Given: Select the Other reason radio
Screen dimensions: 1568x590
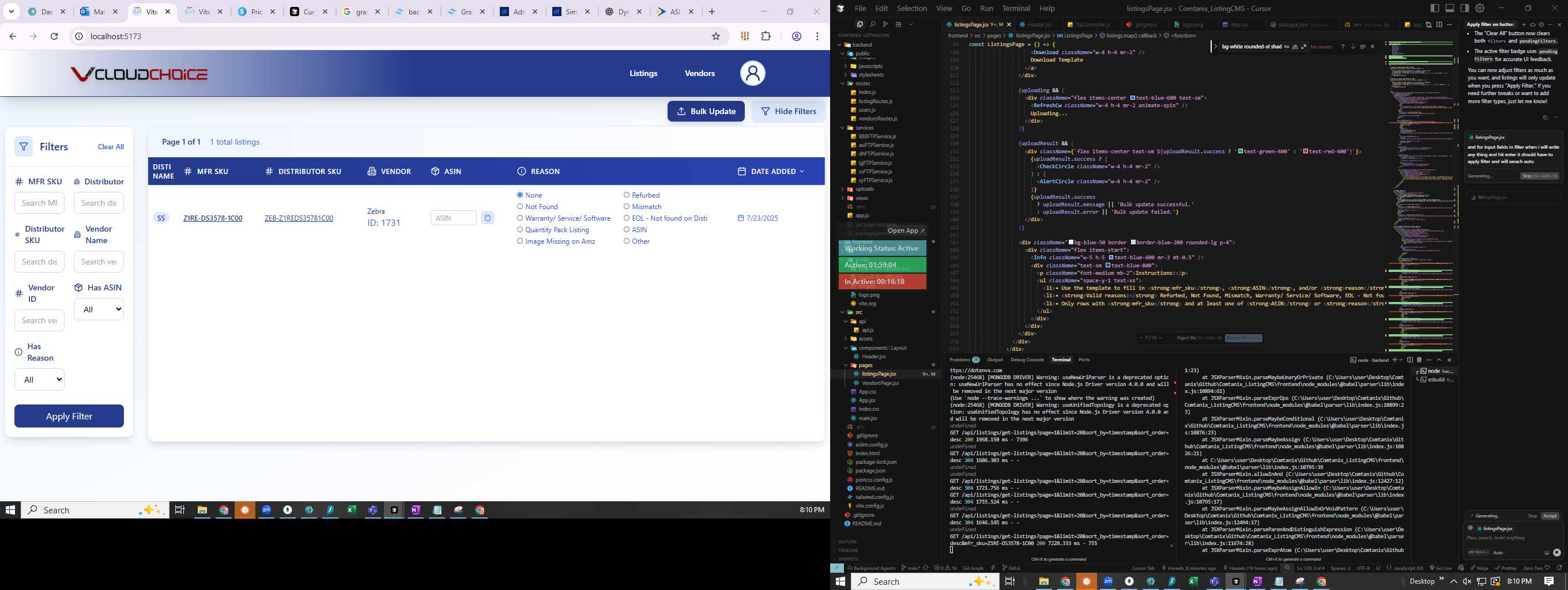Looking at the screenshot, I should click(x=627, y=241).
